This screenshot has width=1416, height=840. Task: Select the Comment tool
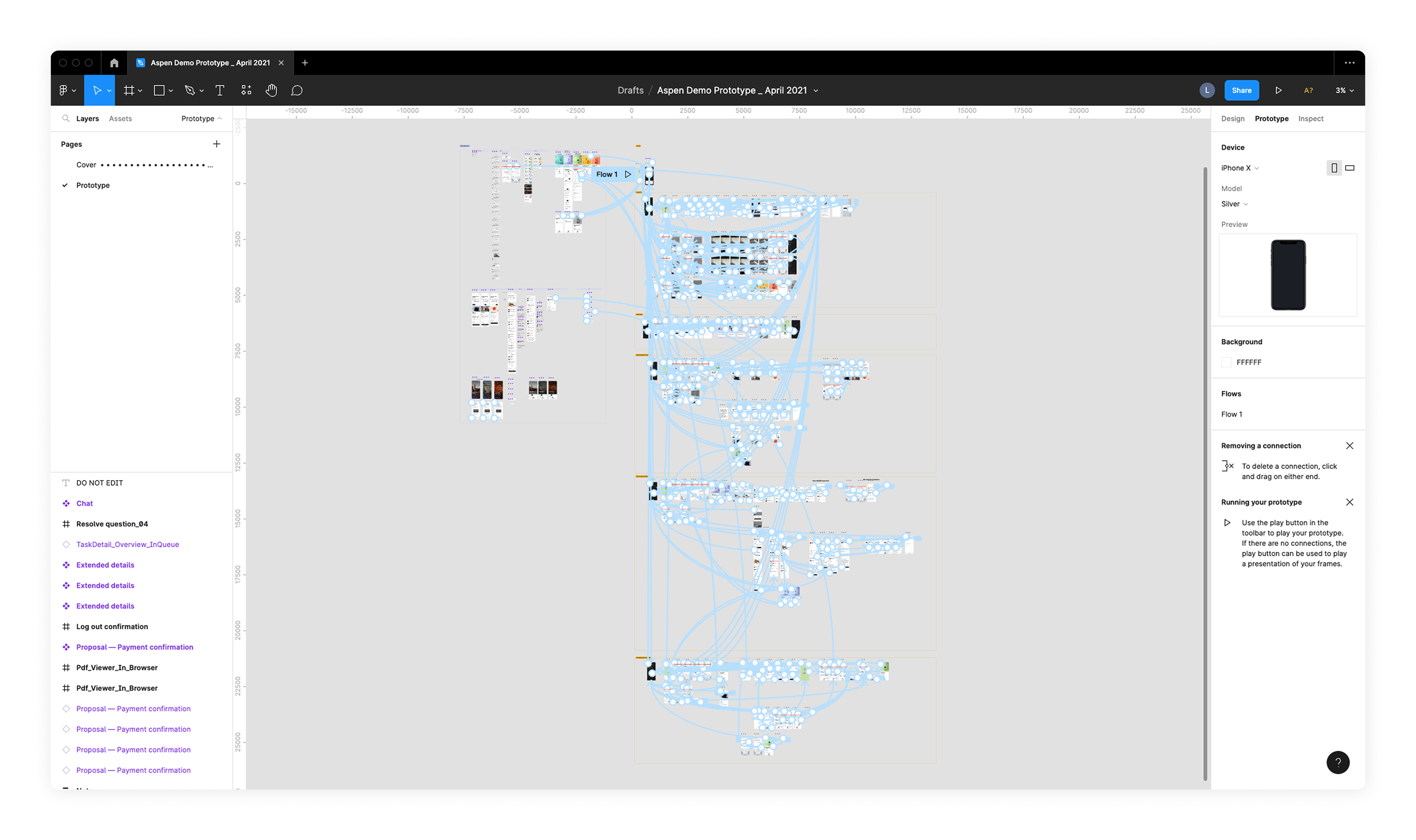click(x=297, y=91)
